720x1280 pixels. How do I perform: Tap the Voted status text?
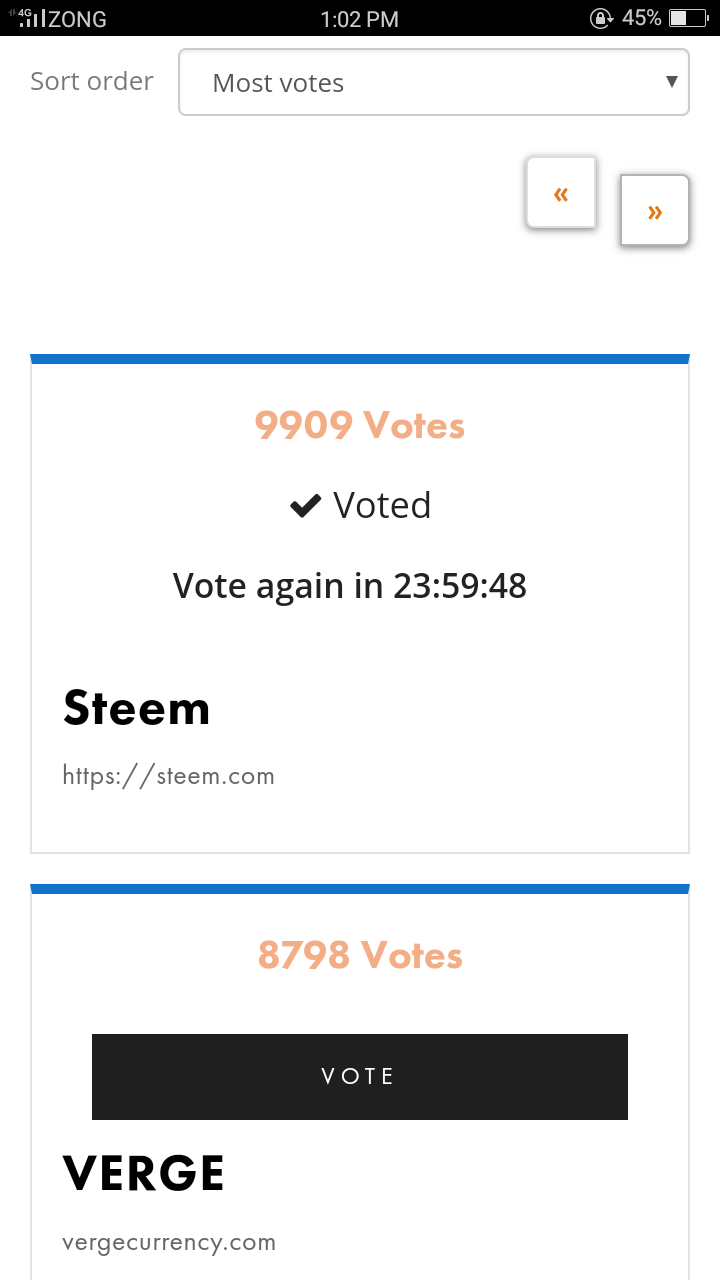[x=382, y=506]
